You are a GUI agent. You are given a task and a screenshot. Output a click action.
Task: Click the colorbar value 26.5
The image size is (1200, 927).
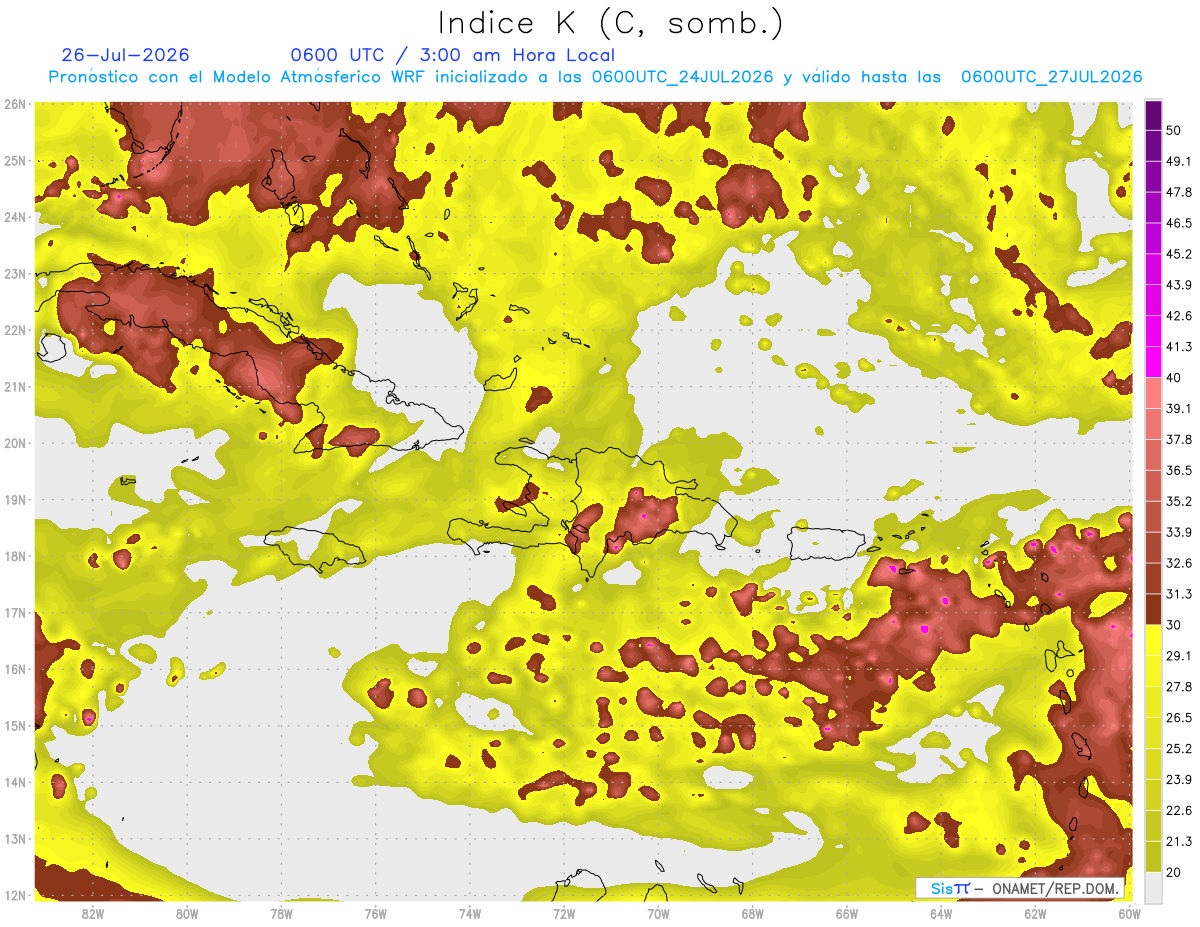point(1179,717)
